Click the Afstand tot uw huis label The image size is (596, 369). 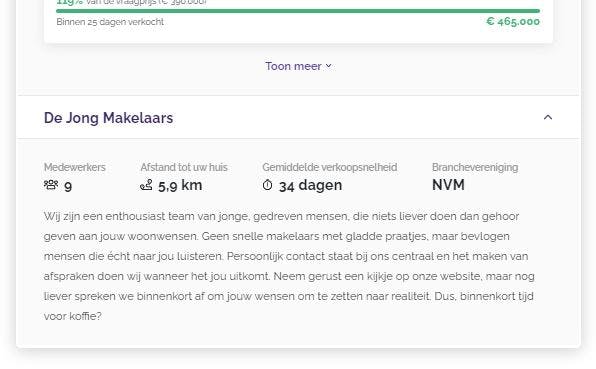tap(184, 167)
